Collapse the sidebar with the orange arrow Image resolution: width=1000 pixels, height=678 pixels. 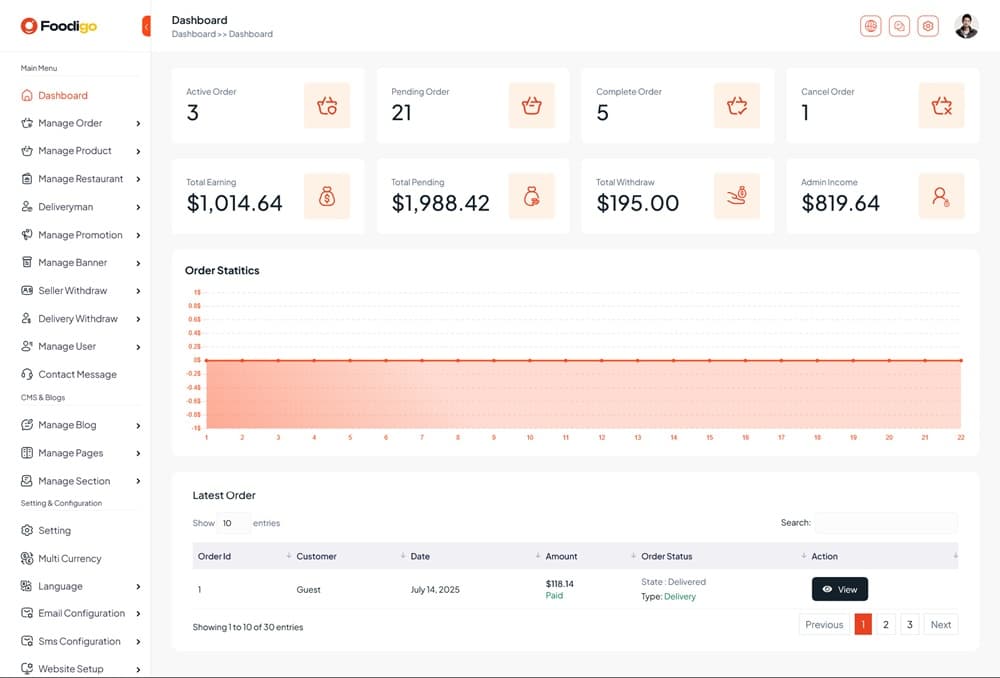point(147,26)
